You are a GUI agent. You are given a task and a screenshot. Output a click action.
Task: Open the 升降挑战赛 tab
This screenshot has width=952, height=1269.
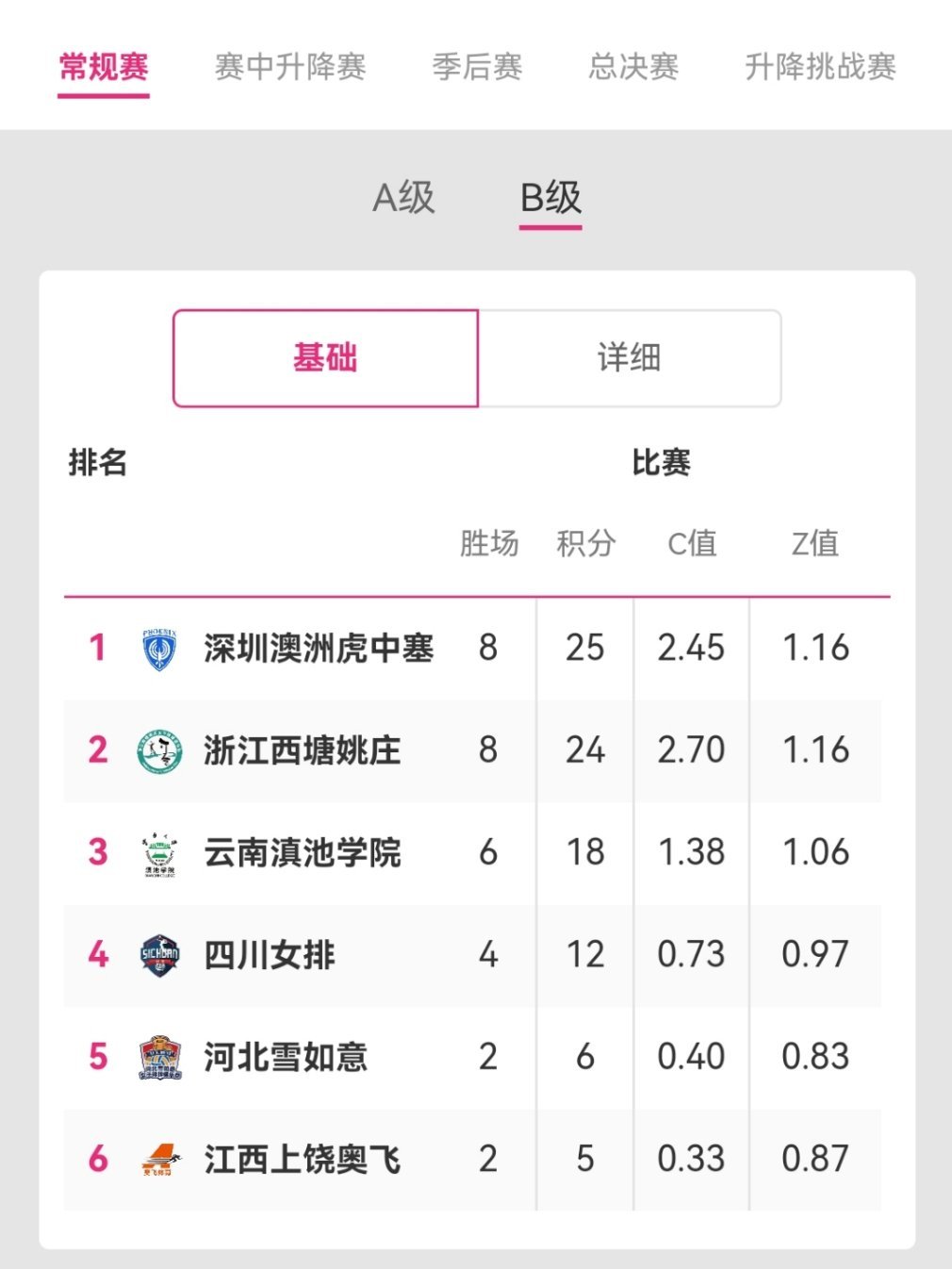pyautogui.click(x=820, y=67)
